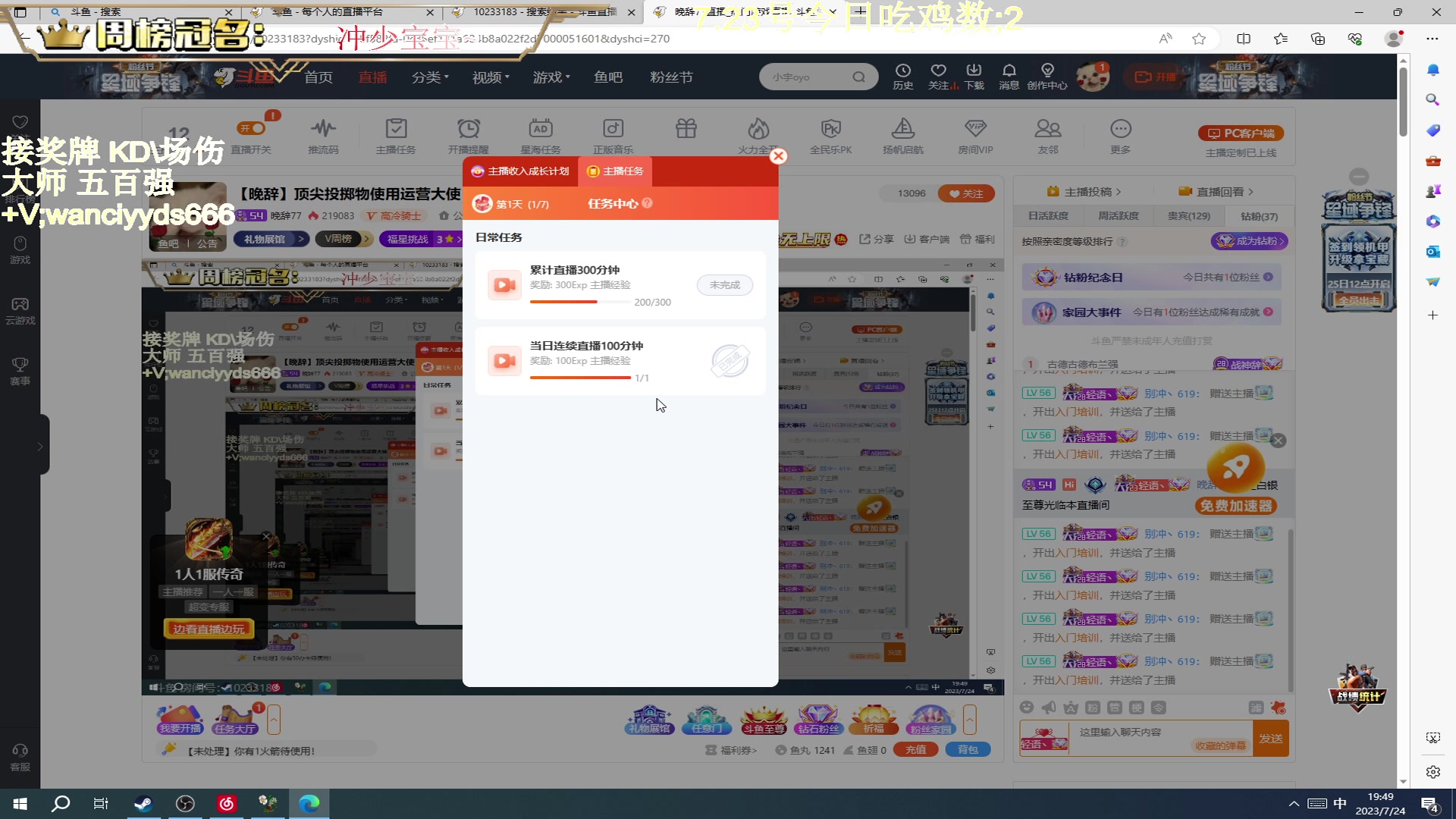Close the 主播任务 popup dialog
This screenshot has height=819, width=1456.
point(778,156)
